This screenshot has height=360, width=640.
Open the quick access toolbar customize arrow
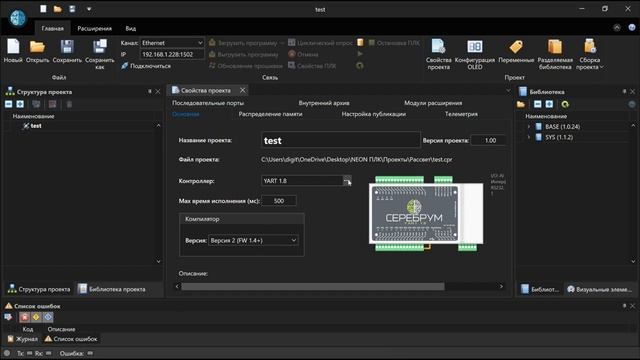tap(89, 9)
